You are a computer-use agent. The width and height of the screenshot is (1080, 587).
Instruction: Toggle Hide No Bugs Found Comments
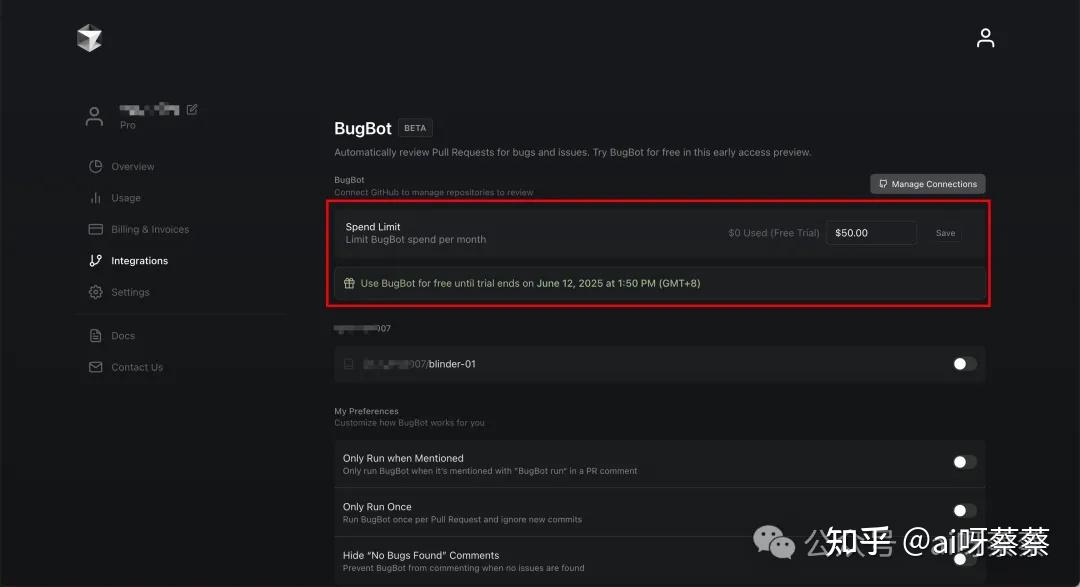tap(964, 559)
